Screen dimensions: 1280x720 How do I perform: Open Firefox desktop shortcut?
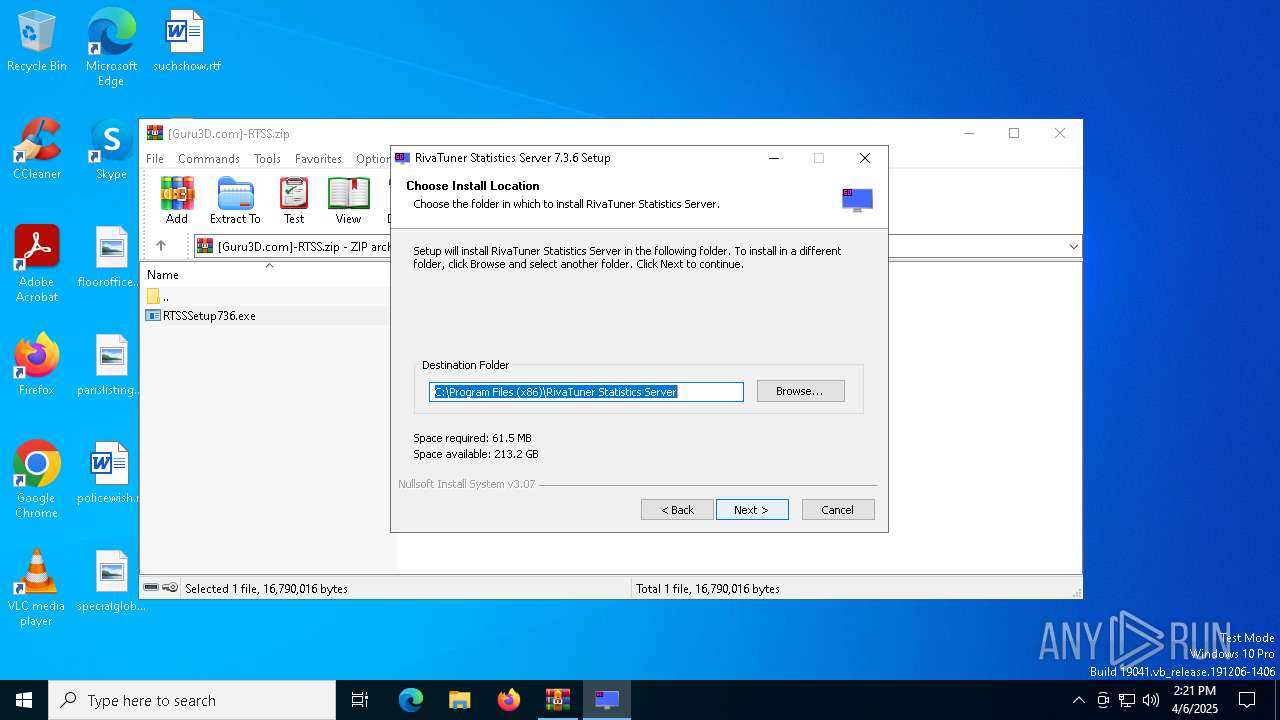(37, 365)
